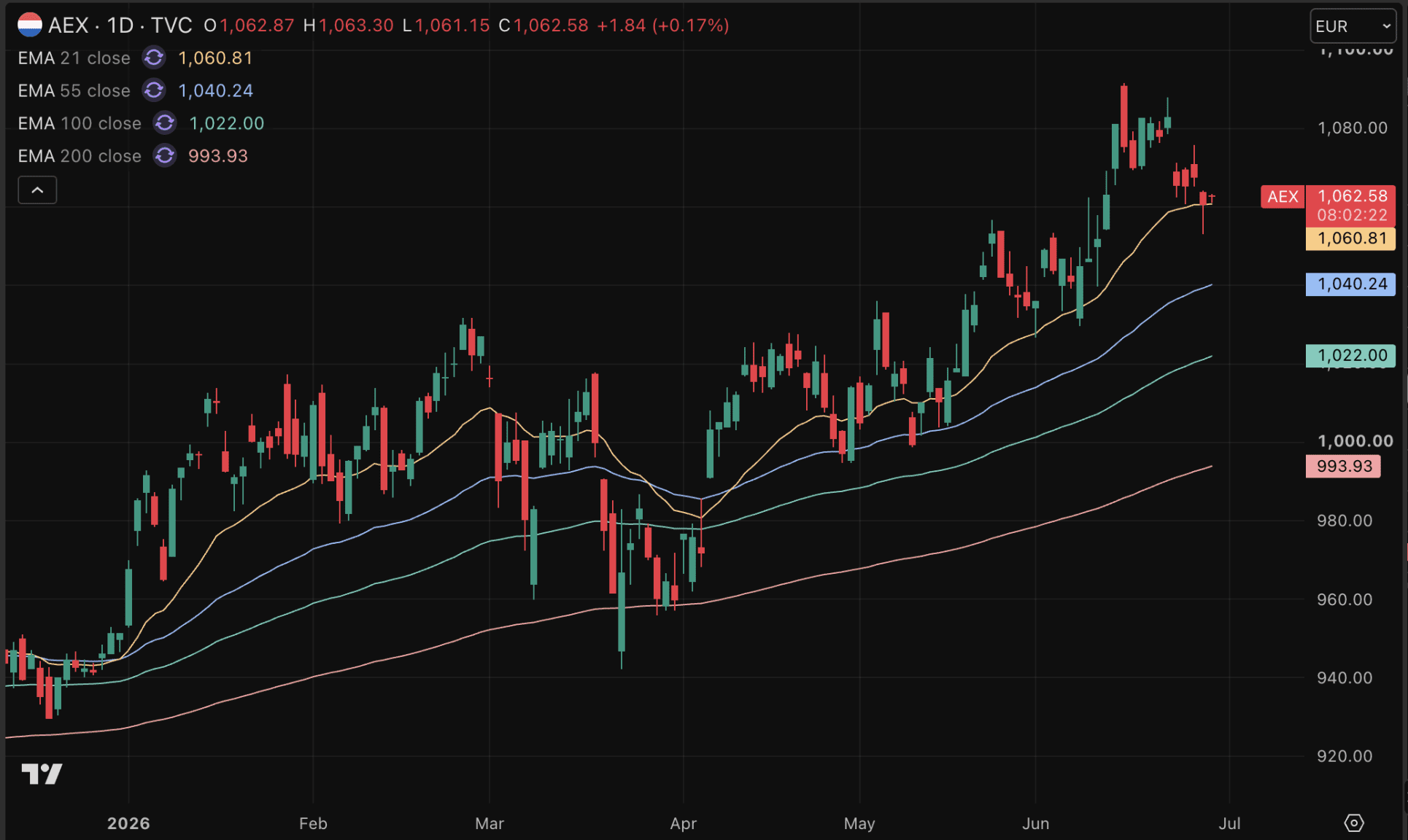Select the AEX symbol name in the header

point(69,26)
